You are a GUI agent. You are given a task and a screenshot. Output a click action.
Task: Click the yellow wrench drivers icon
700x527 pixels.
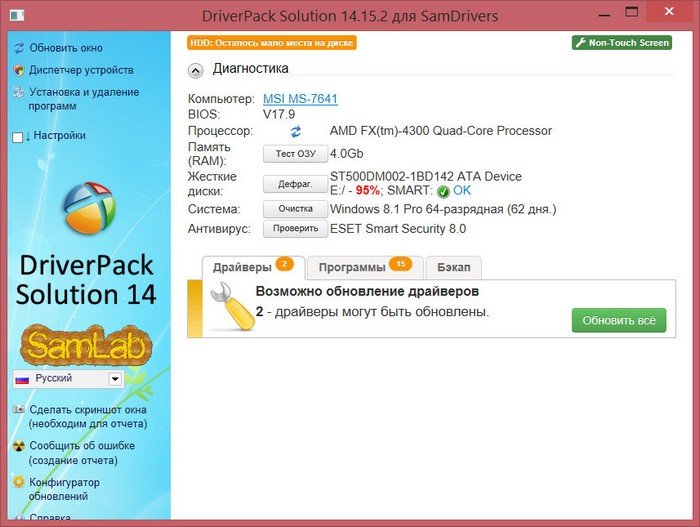232,307
